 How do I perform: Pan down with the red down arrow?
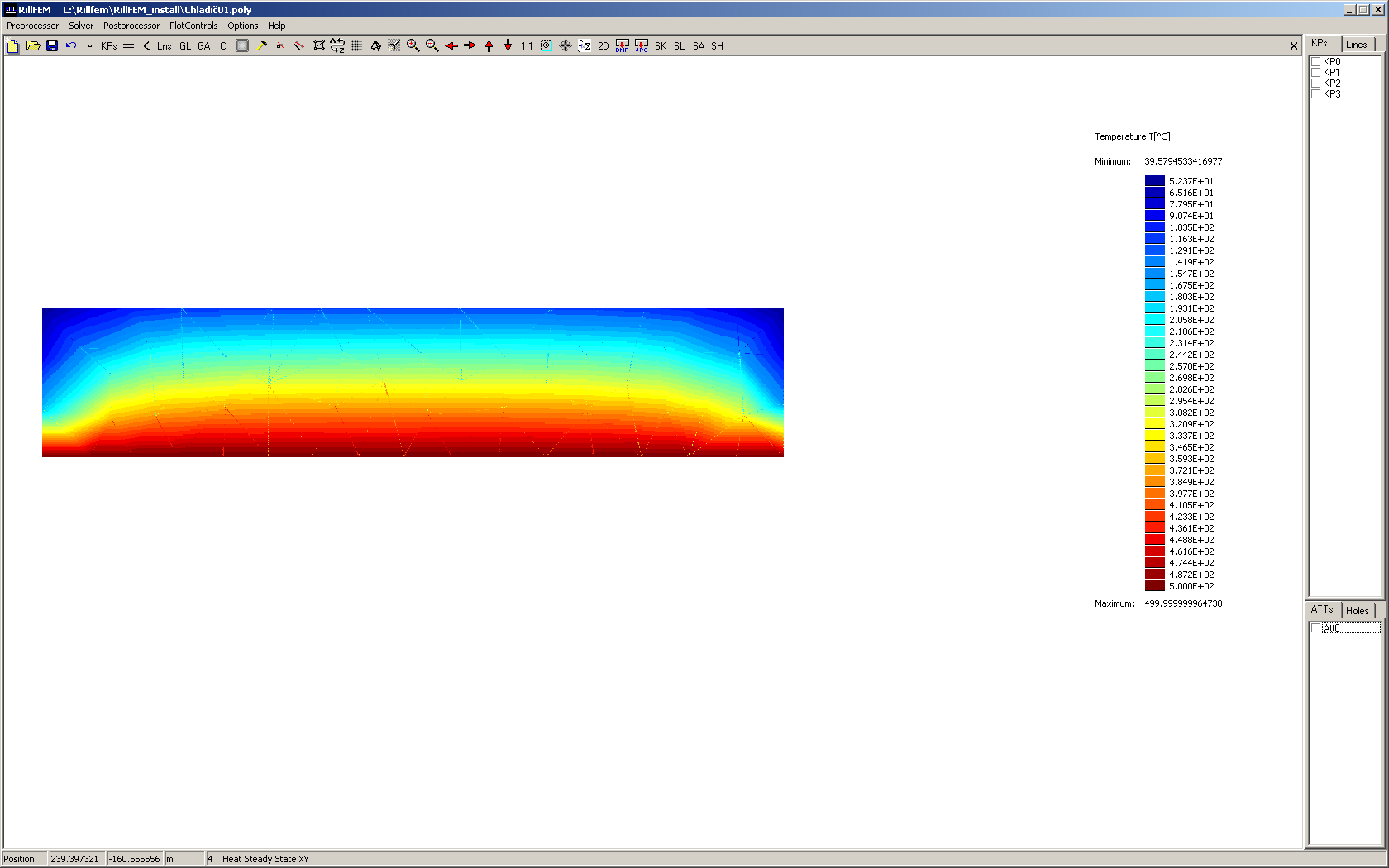(x=508, y=46)
